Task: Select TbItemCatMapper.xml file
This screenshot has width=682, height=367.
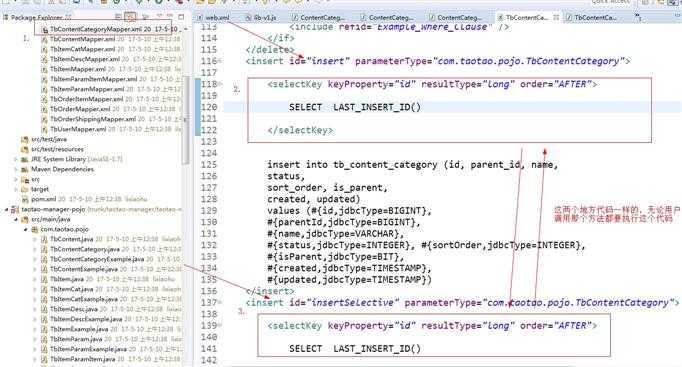Action: [x=82, y=49]
